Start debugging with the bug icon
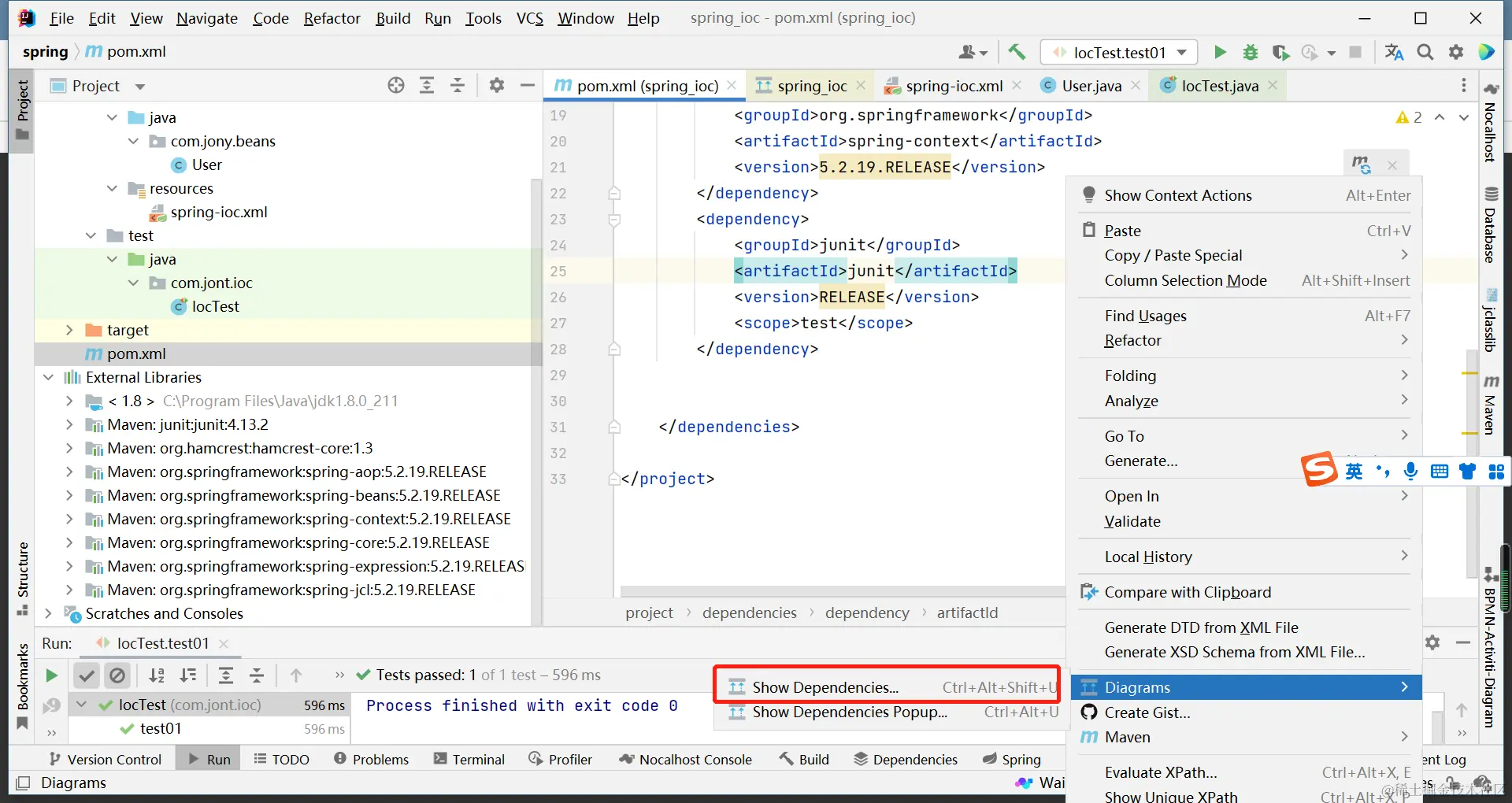Image resolution: width=1512 pixels, height=803 pixels. (x=1250, y=53)
